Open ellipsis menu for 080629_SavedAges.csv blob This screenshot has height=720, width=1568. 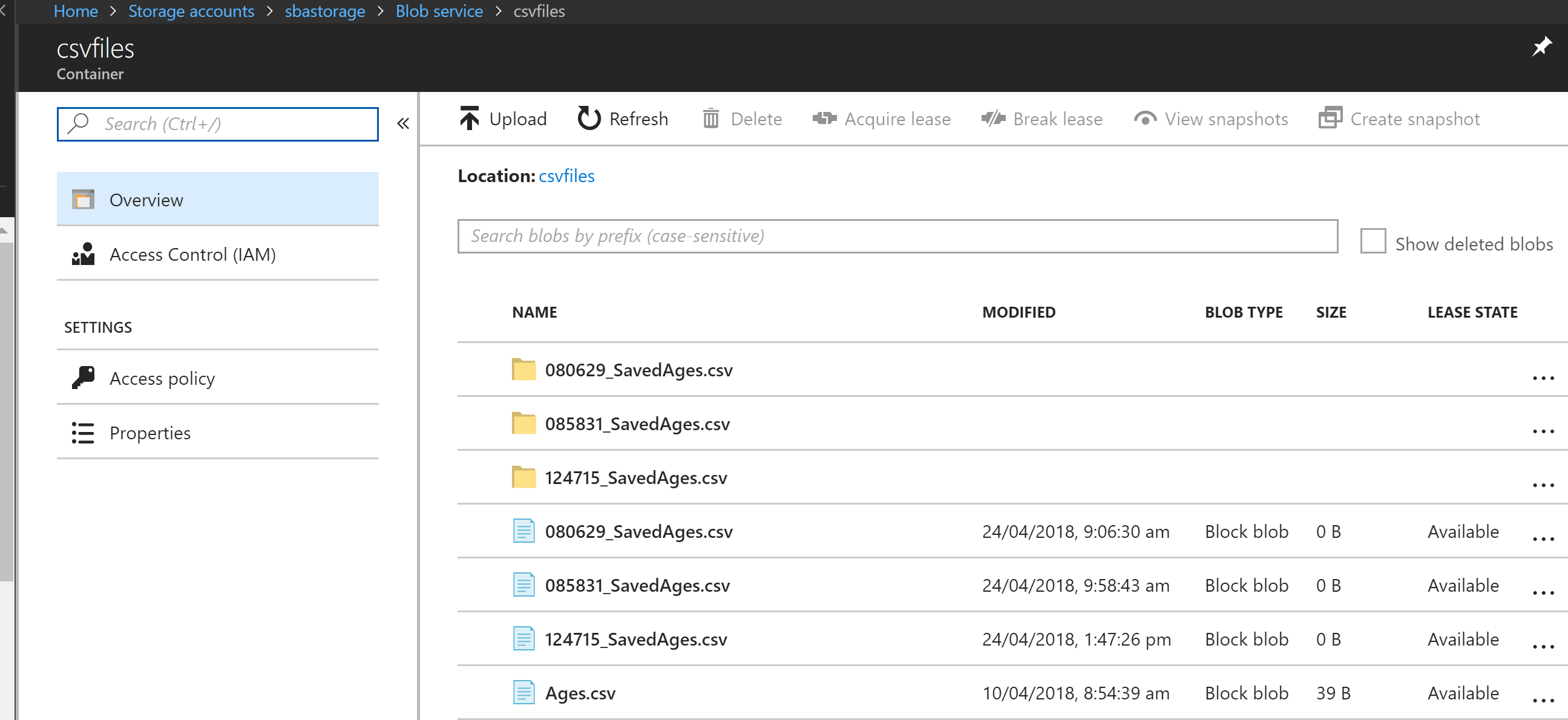[1543, 539]
